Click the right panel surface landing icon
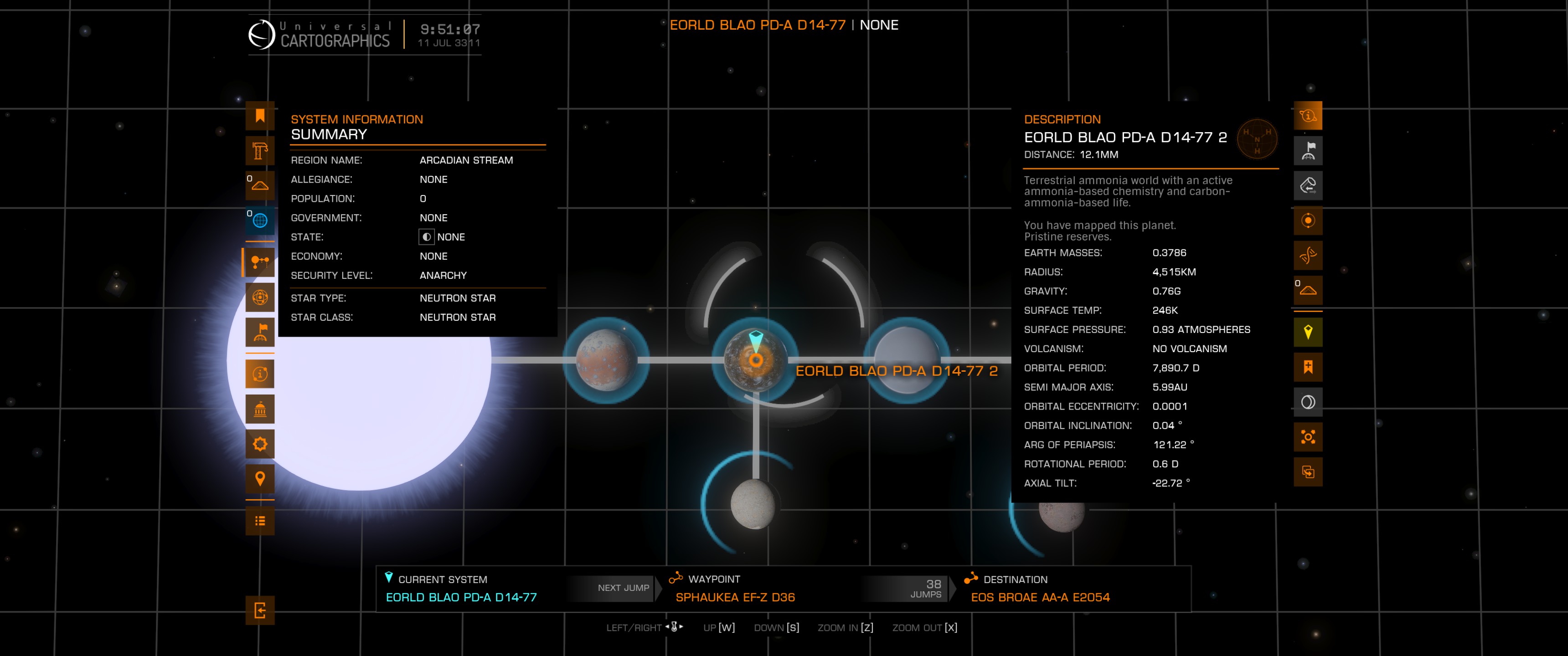The image size is (1568, 656). [1307, 290]
